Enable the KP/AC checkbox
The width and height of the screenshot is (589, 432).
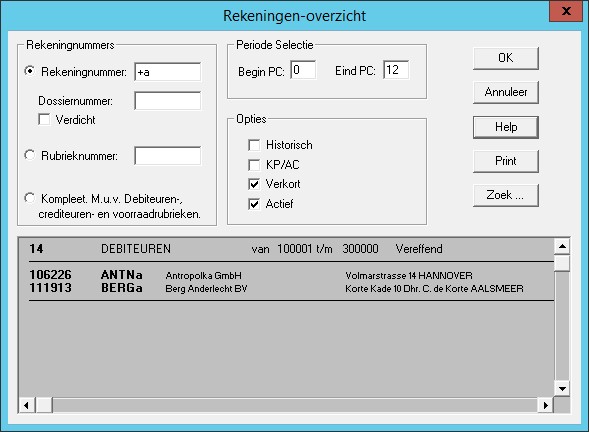[x=254, y=165]
